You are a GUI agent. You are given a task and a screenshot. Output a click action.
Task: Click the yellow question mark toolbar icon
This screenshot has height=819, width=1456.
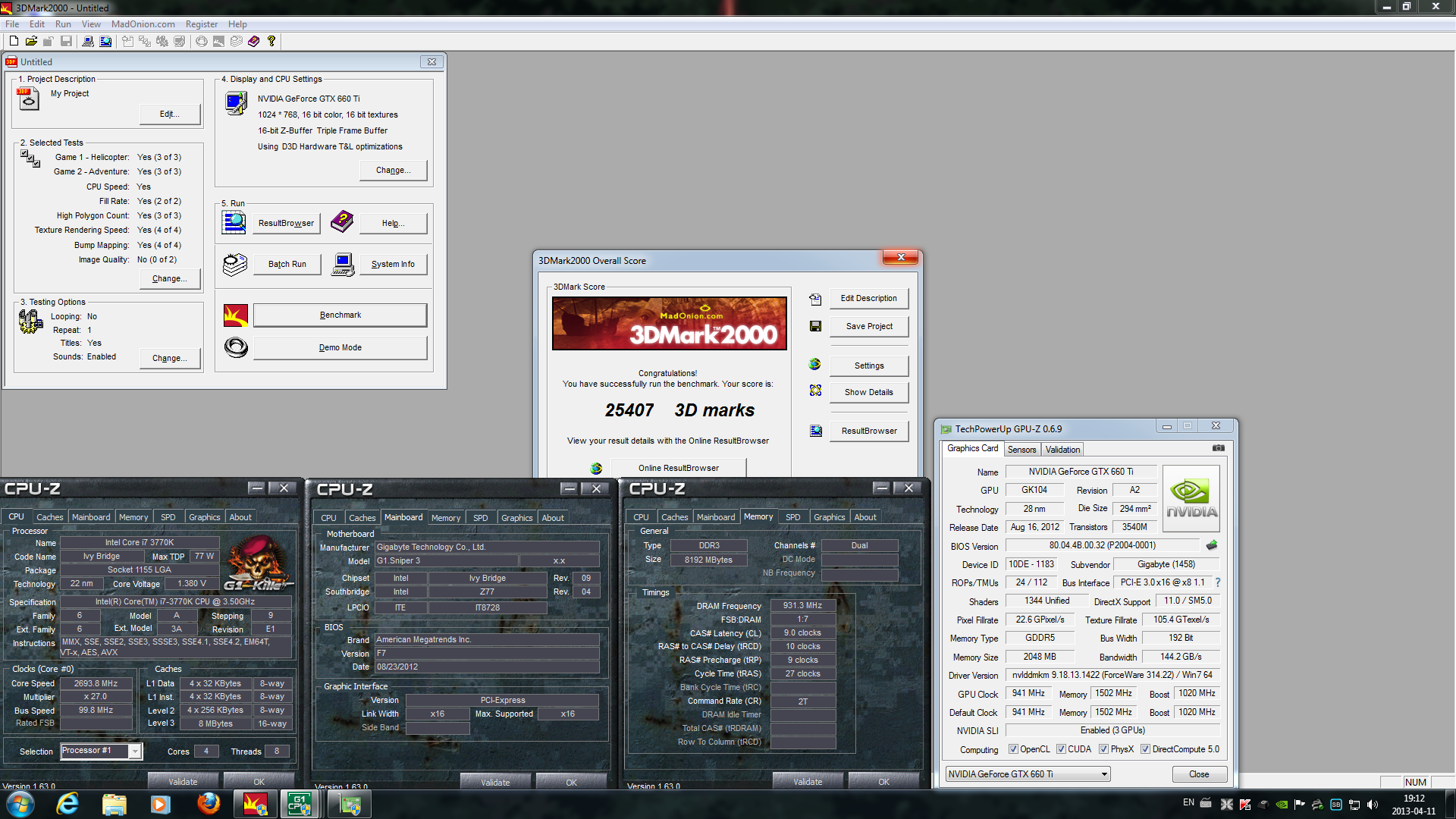(x=271, y=41)
